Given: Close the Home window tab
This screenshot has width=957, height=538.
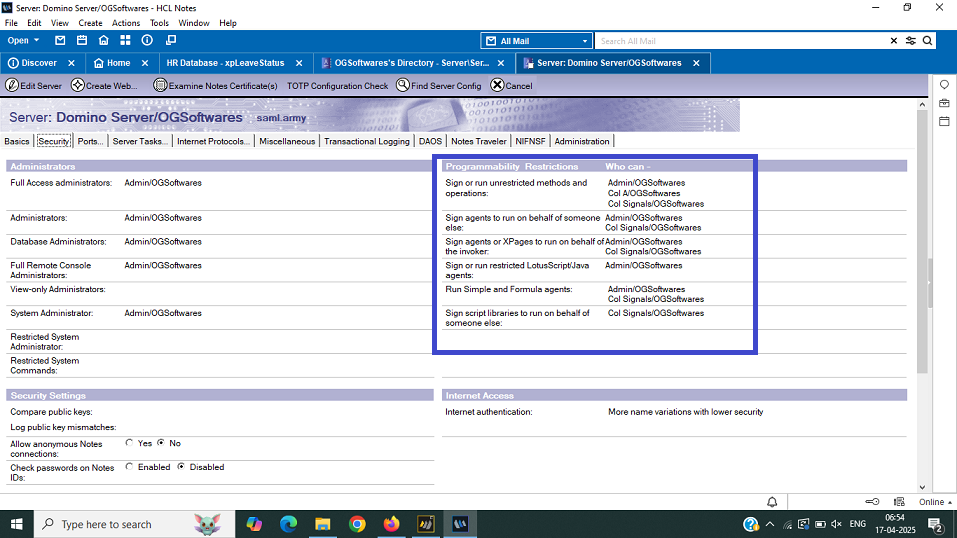Looking at the screenshot, I should (x=145, y=63).
